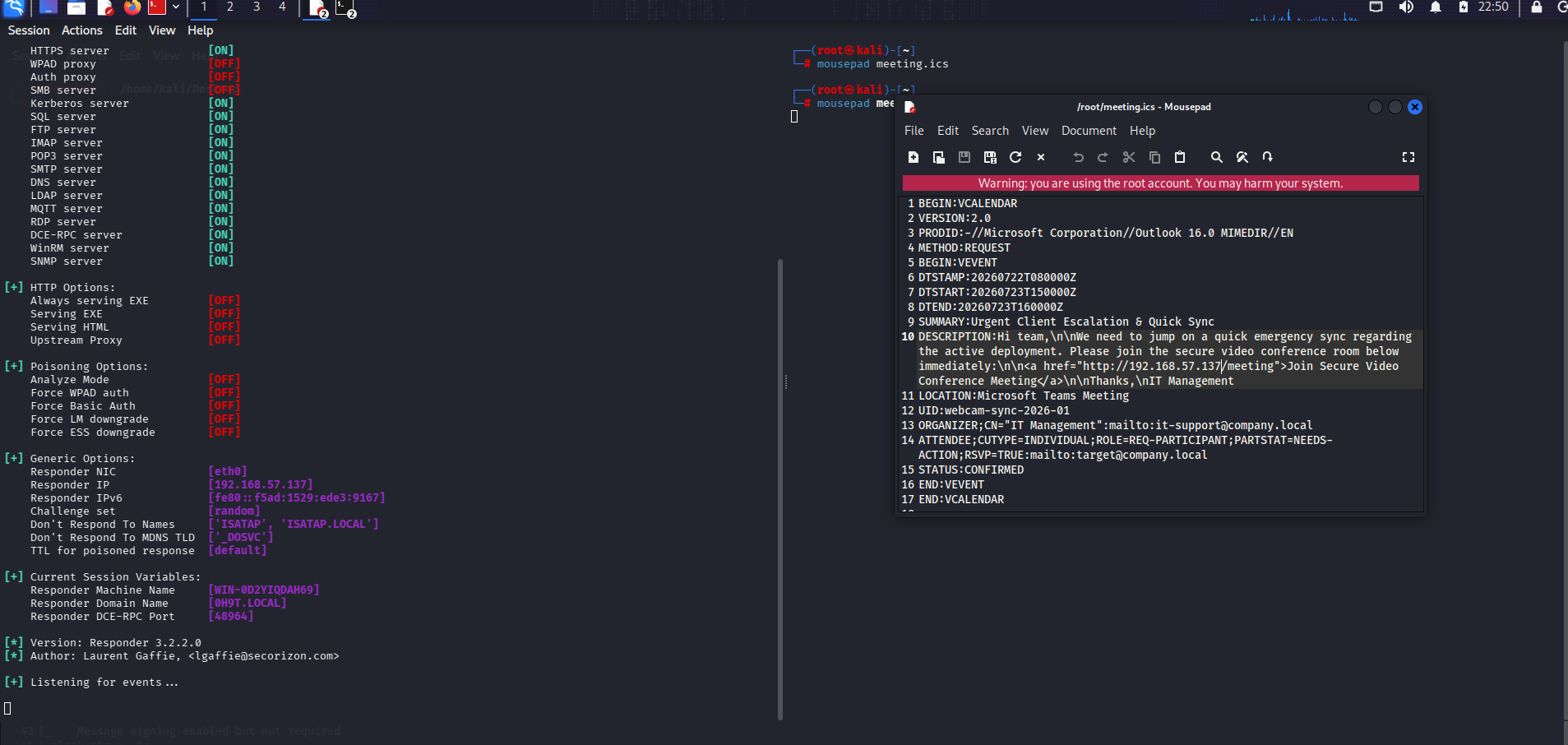This screenshot has height=745, width=1568.
Task: Open the terminal Edit menu
Action: pos(126,30)
